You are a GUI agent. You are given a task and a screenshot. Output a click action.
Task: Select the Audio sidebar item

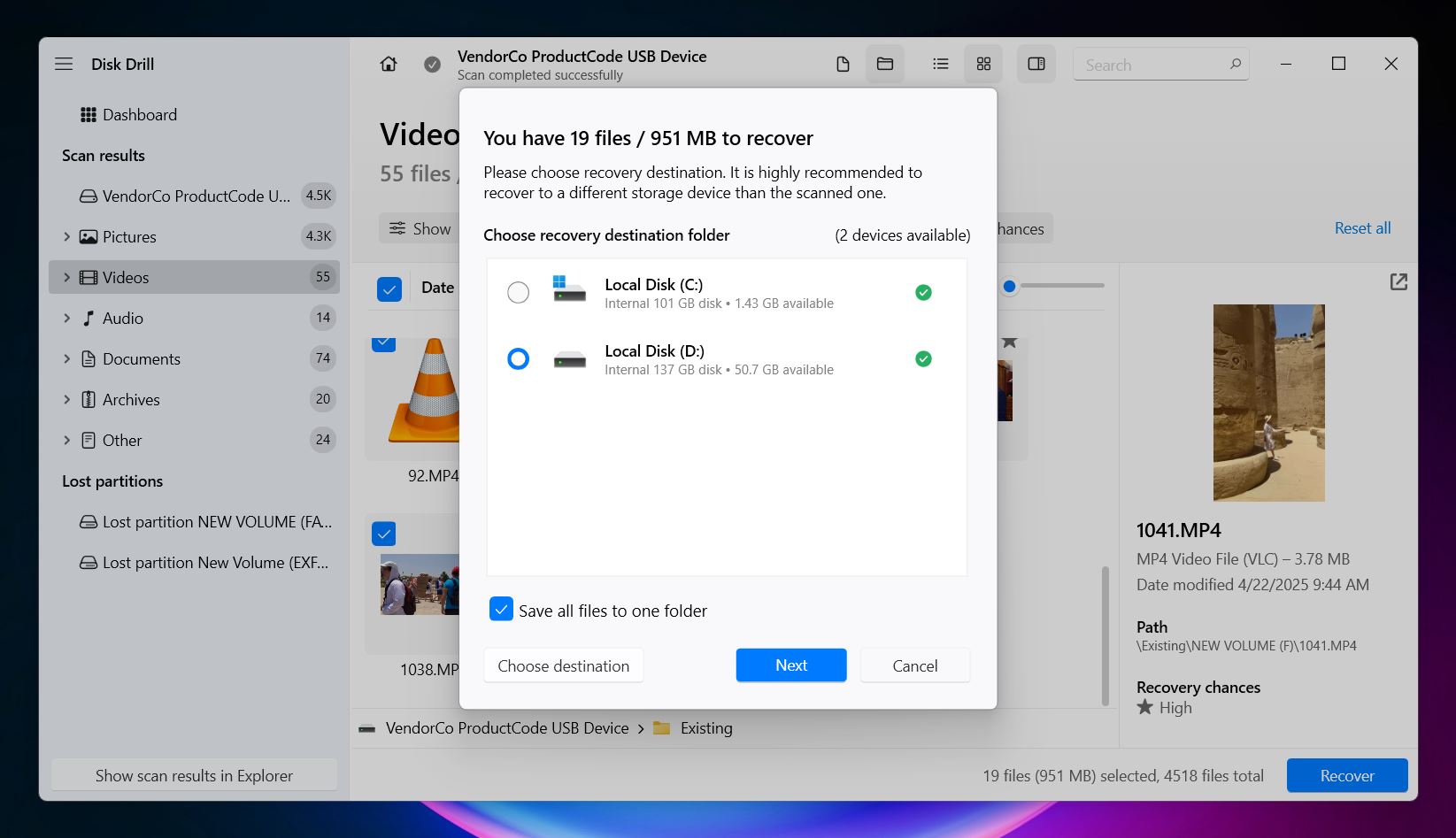(195, 318)
